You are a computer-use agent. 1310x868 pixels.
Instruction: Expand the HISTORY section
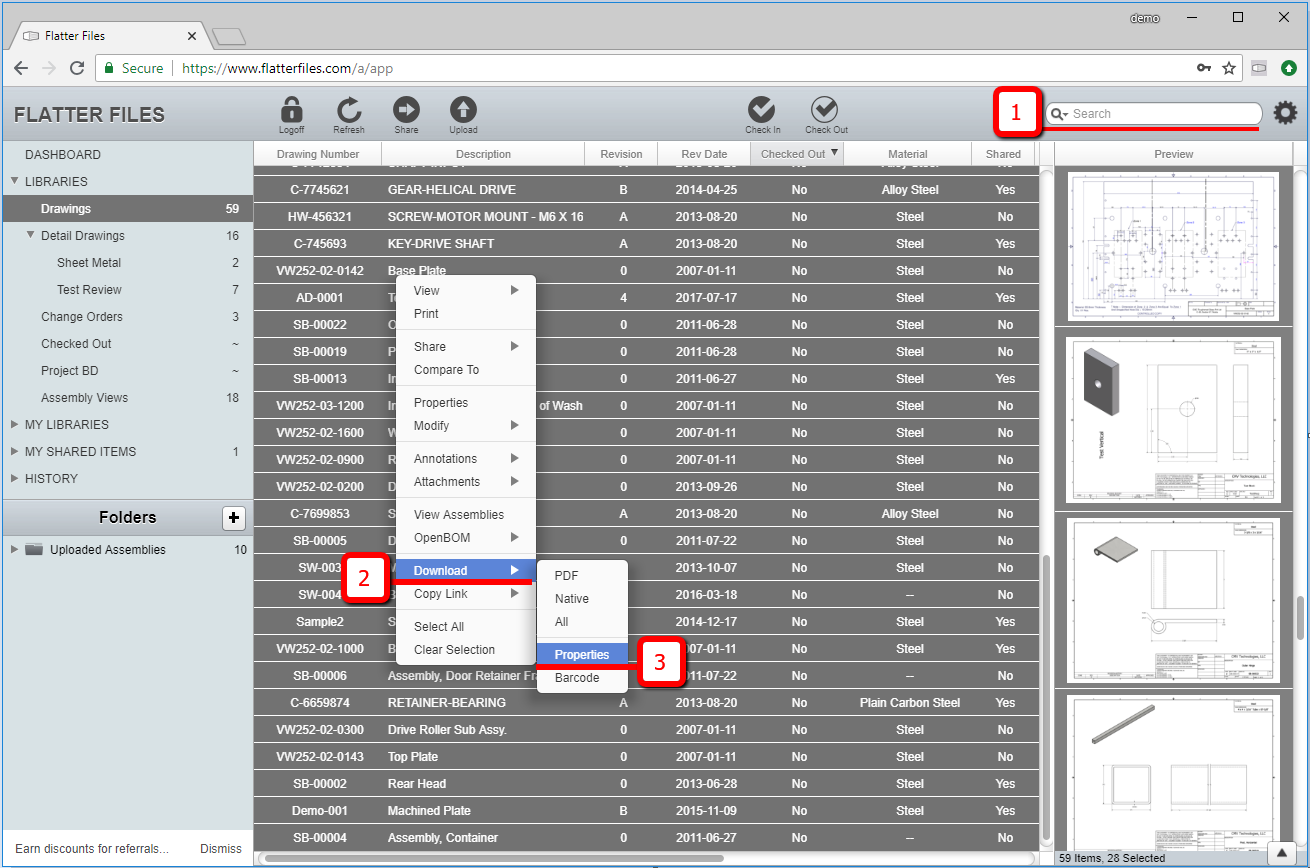(15, 479)
